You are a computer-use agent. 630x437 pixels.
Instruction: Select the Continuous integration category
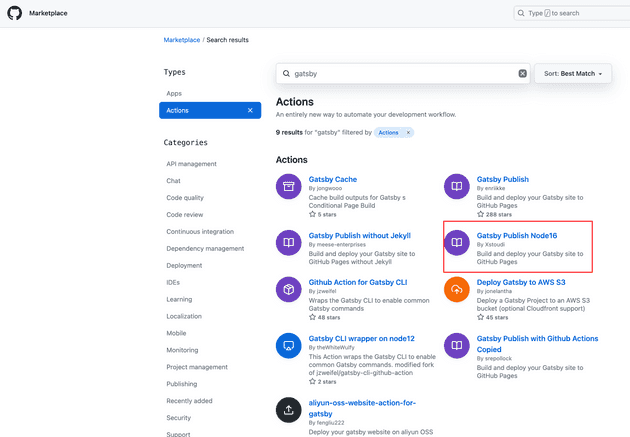coord(199,232)
